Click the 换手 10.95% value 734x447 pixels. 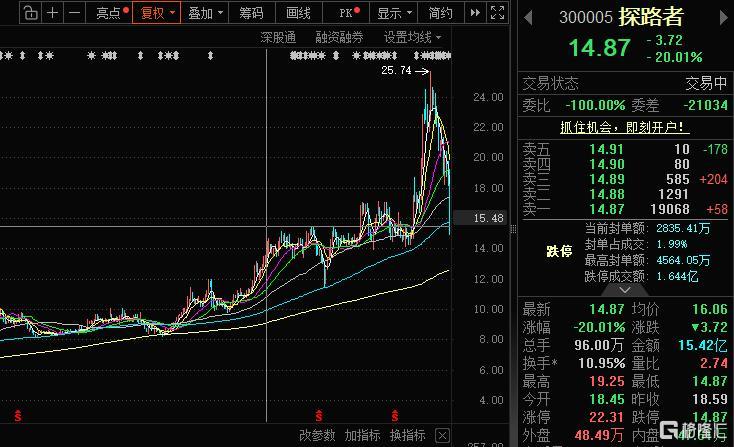click(602, 363)
